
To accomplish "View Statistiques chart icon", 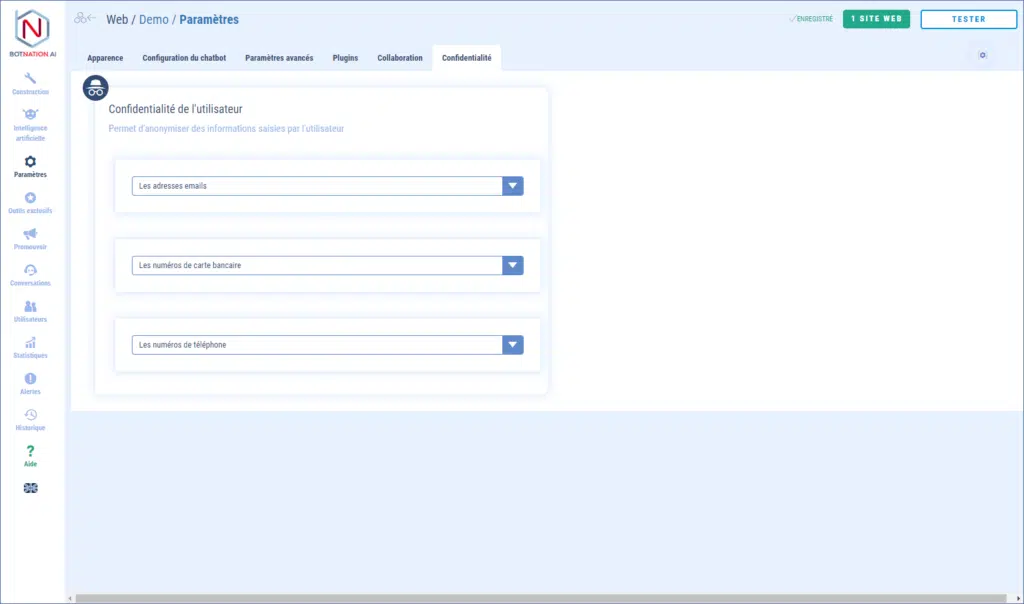I will point(30,342).
